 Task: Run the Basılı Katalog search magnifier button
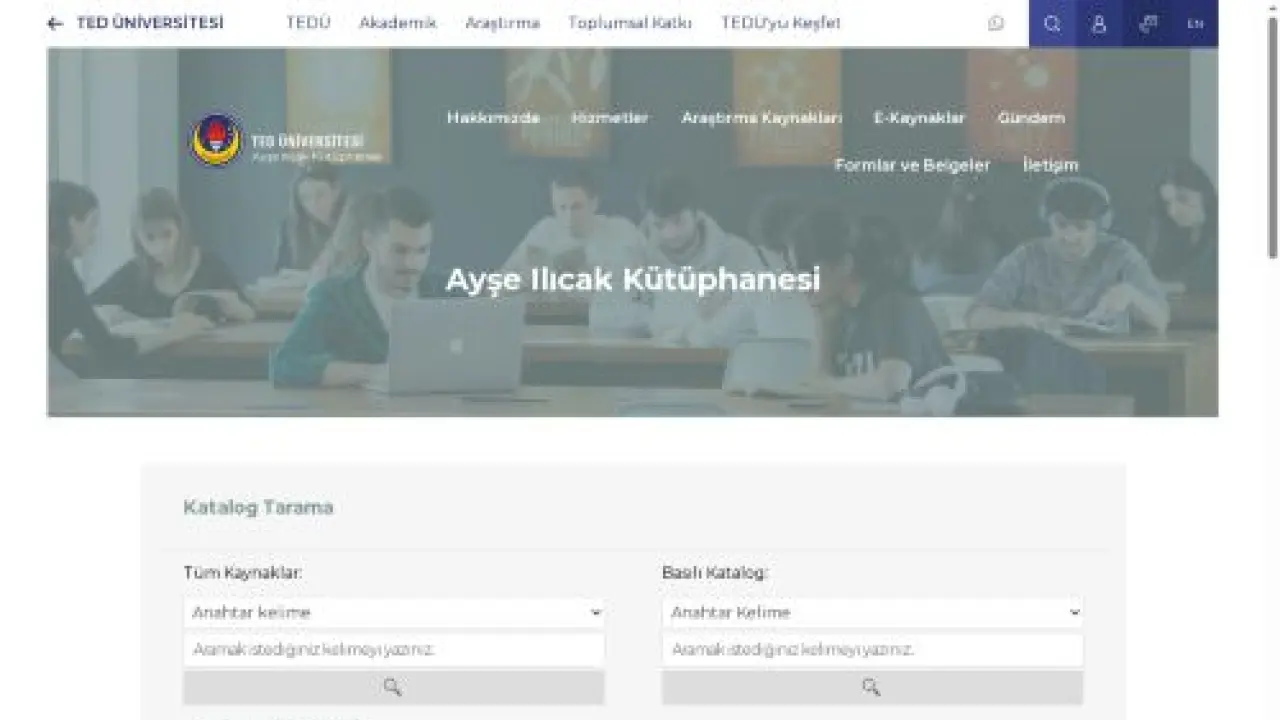[872, 687]
